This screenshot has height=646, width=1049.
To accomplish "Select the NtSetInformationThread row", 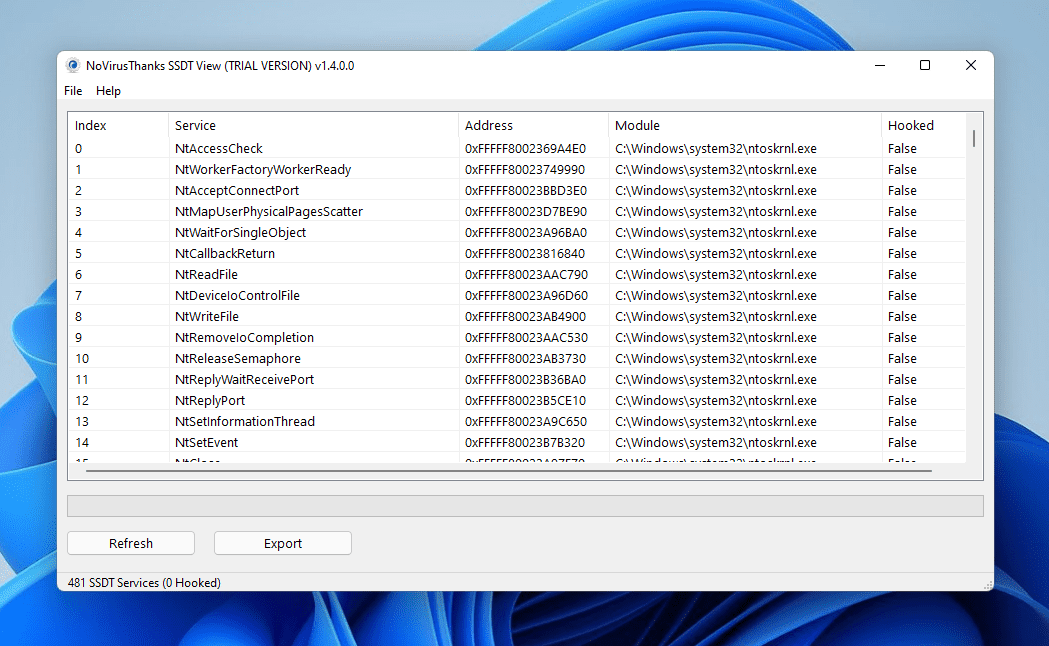I will click(x=516, y=421).
